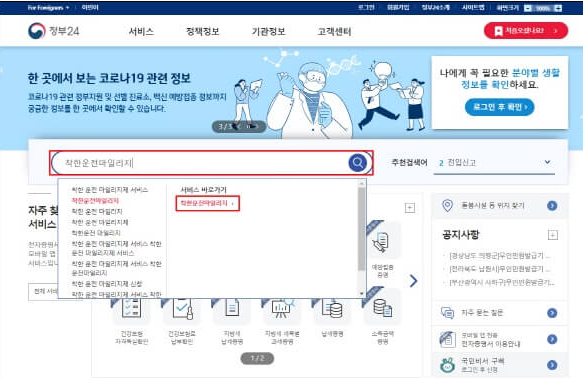The height and width of the screenshot is (378, 583).
Task: Open the 정책정보 menu
Action: coord(203,32)
